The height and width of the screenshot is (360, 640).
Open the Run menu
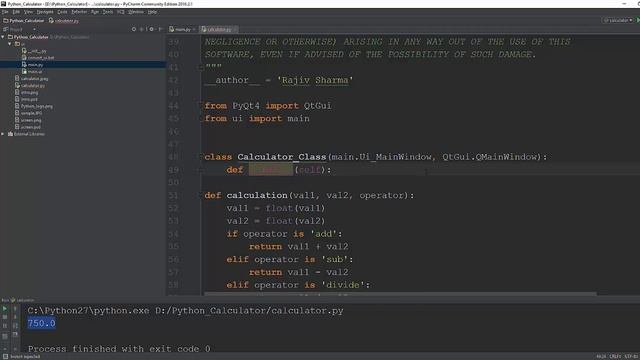tap(95, 12)
